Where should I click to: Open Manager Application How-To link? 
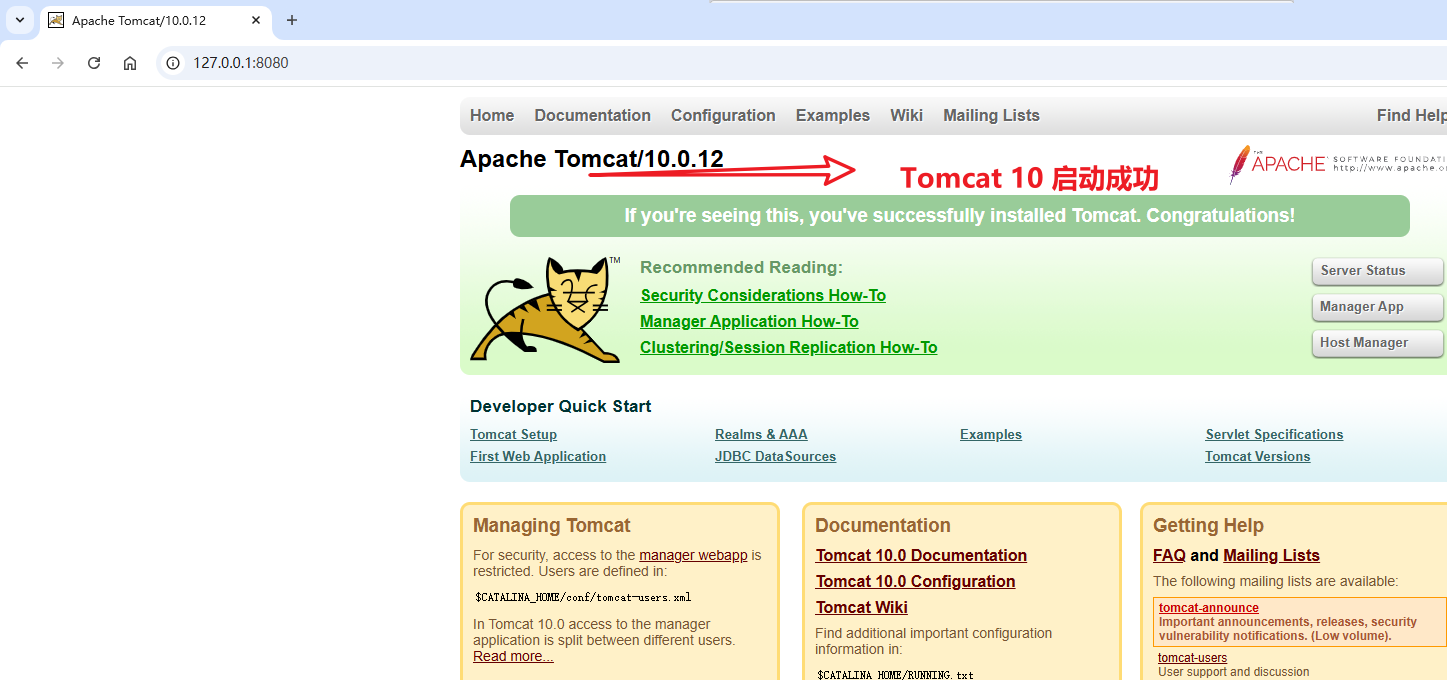(749, 321)
